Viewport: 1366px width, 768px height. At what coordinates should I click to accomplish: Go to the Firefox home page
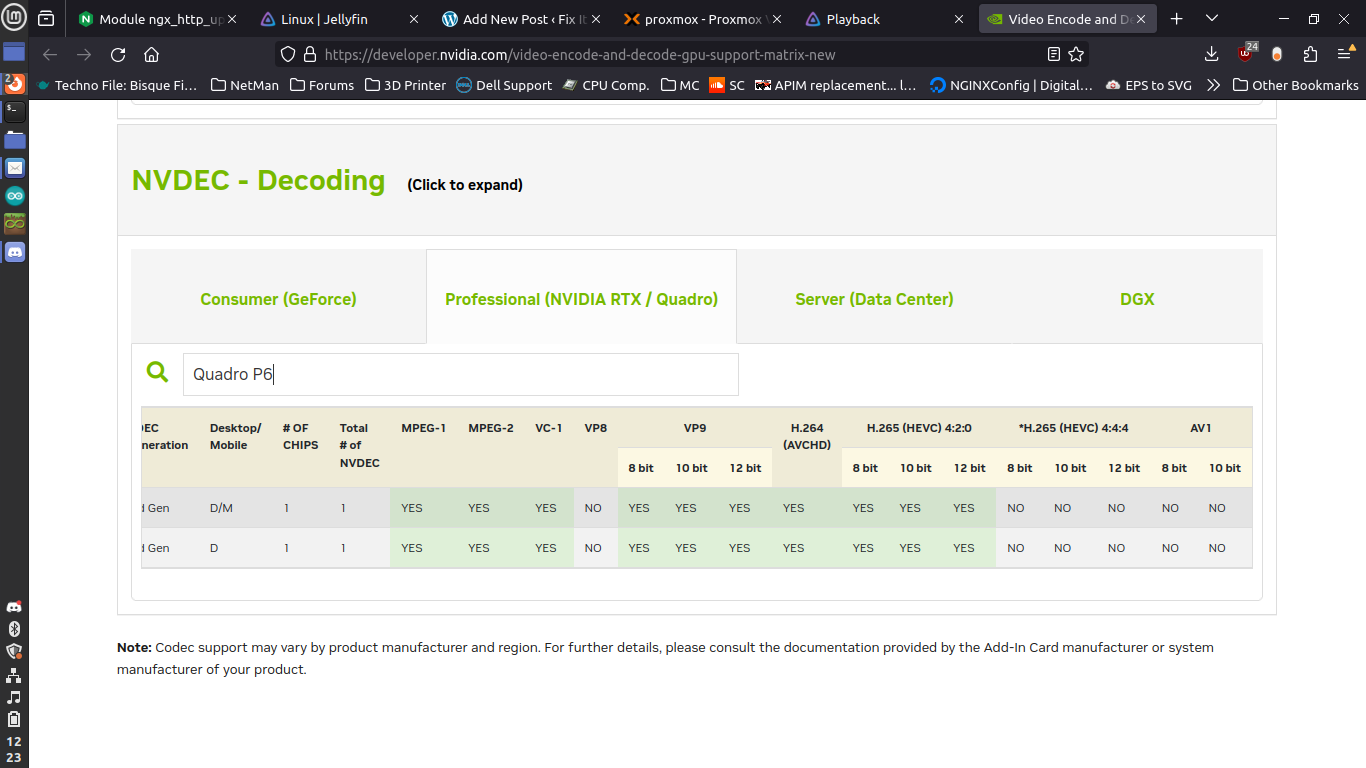click(151, 55)
